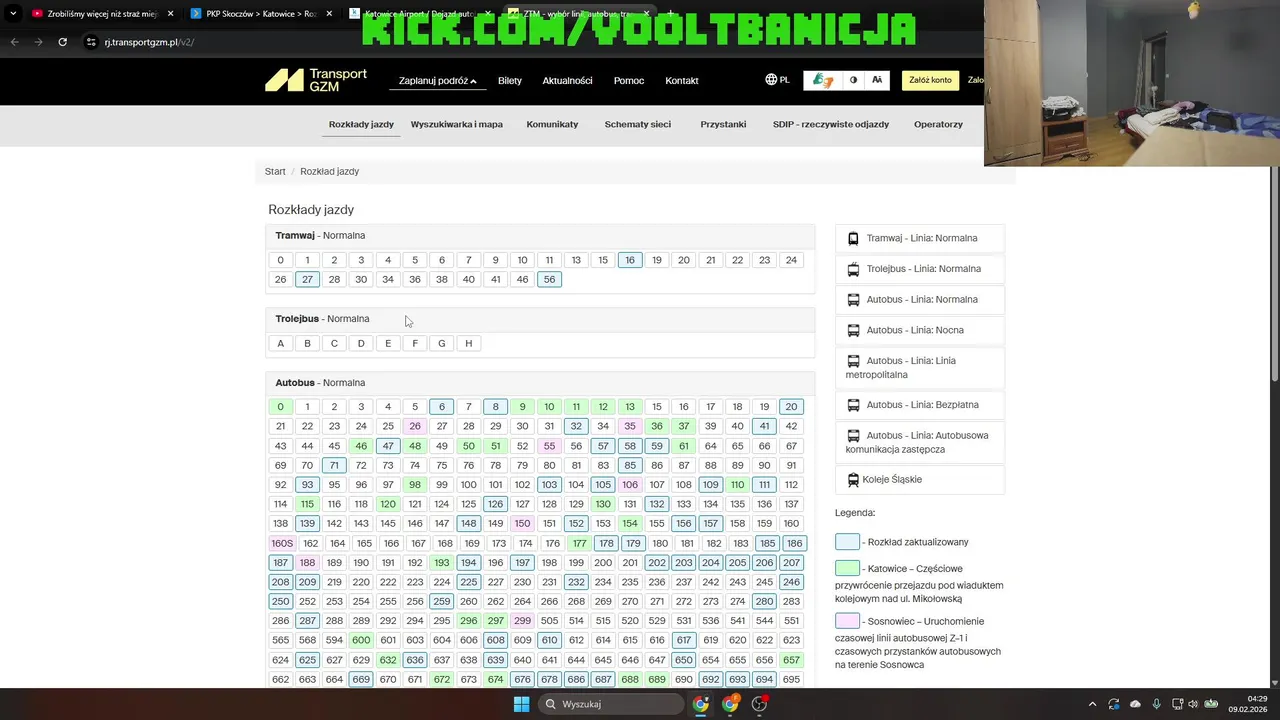Open the Chrome taskbar icon with the orange badge
The height and width of the screenshot is (720, 1280).
730,704
